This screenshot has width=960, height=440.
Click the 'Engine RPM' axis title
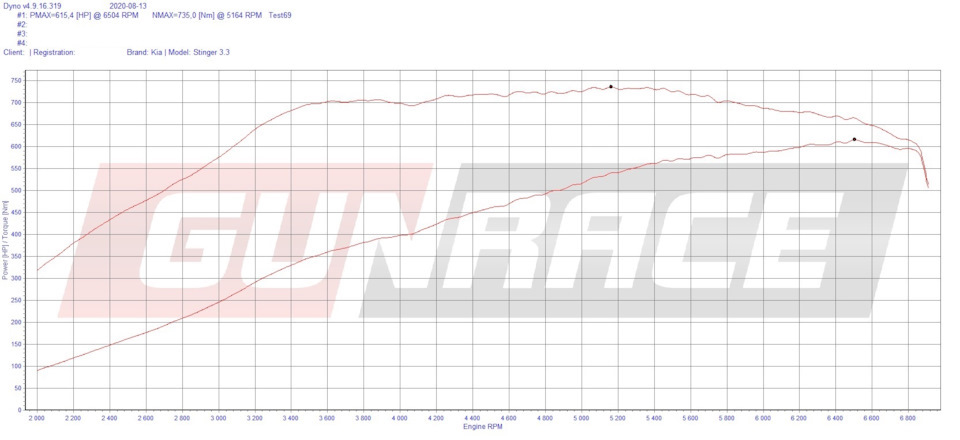point(482,427)
